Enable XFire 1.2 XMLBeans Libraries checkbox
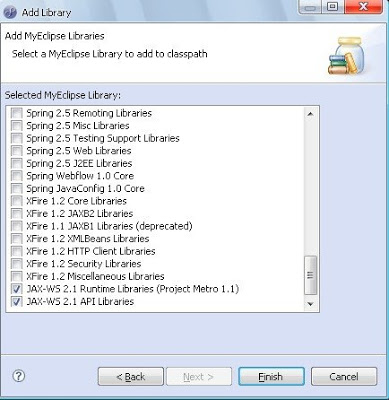The height and width of the screenshot is (400, 389). tap(16, 239)
